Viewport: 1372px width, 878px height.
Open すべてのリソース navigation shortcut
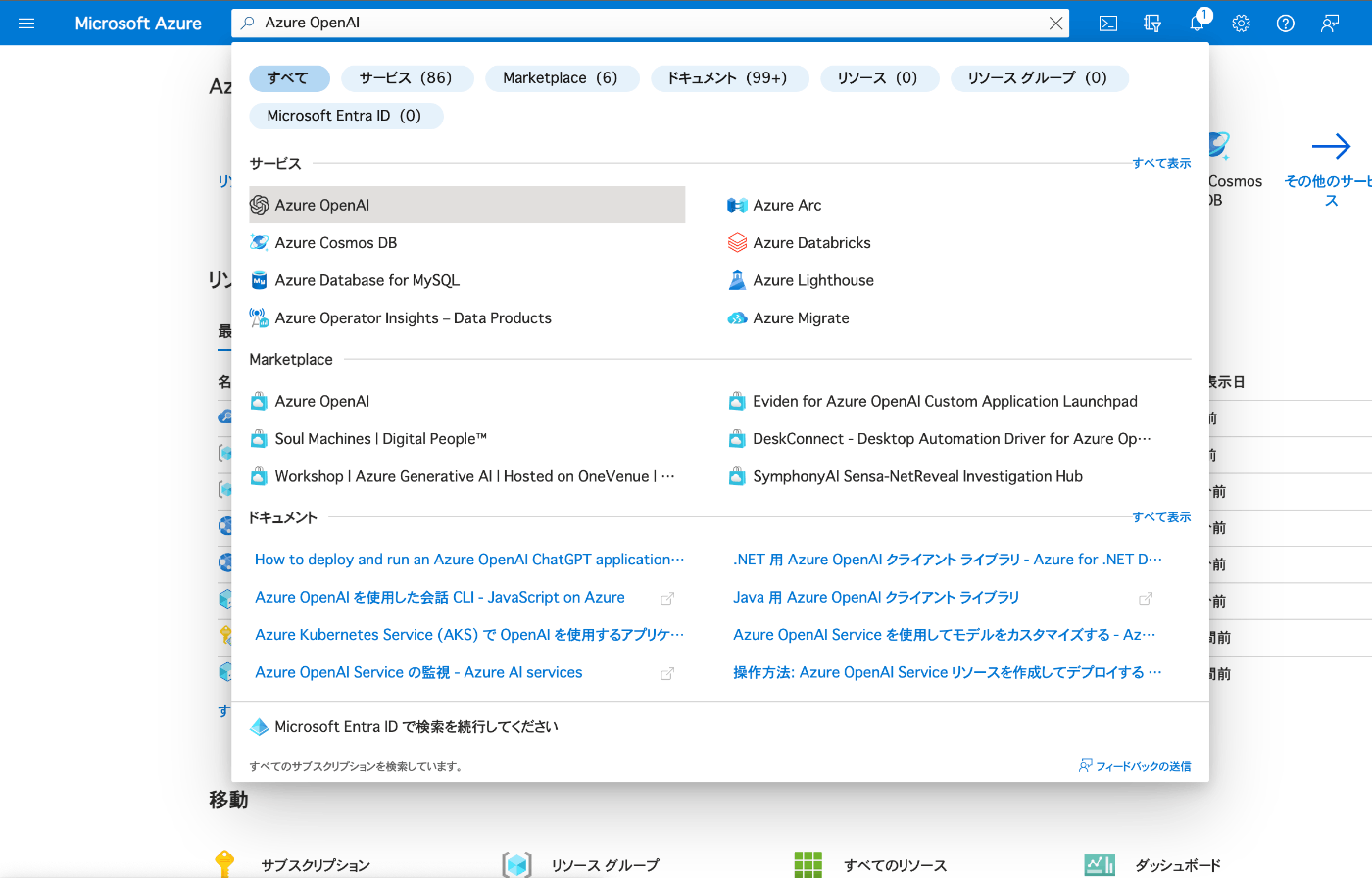[x=896, y=865]
